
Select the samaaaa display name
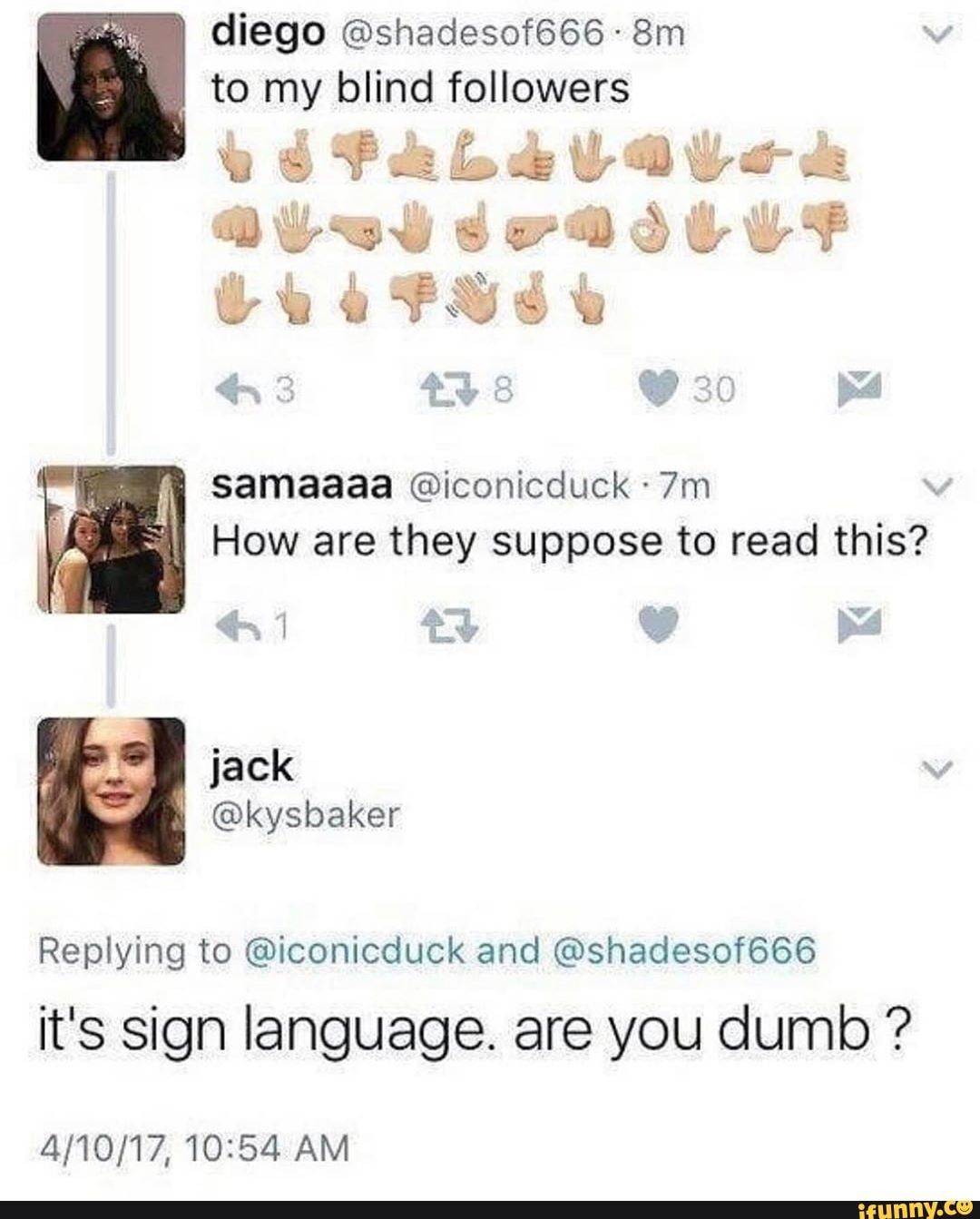tap(301, 487)
